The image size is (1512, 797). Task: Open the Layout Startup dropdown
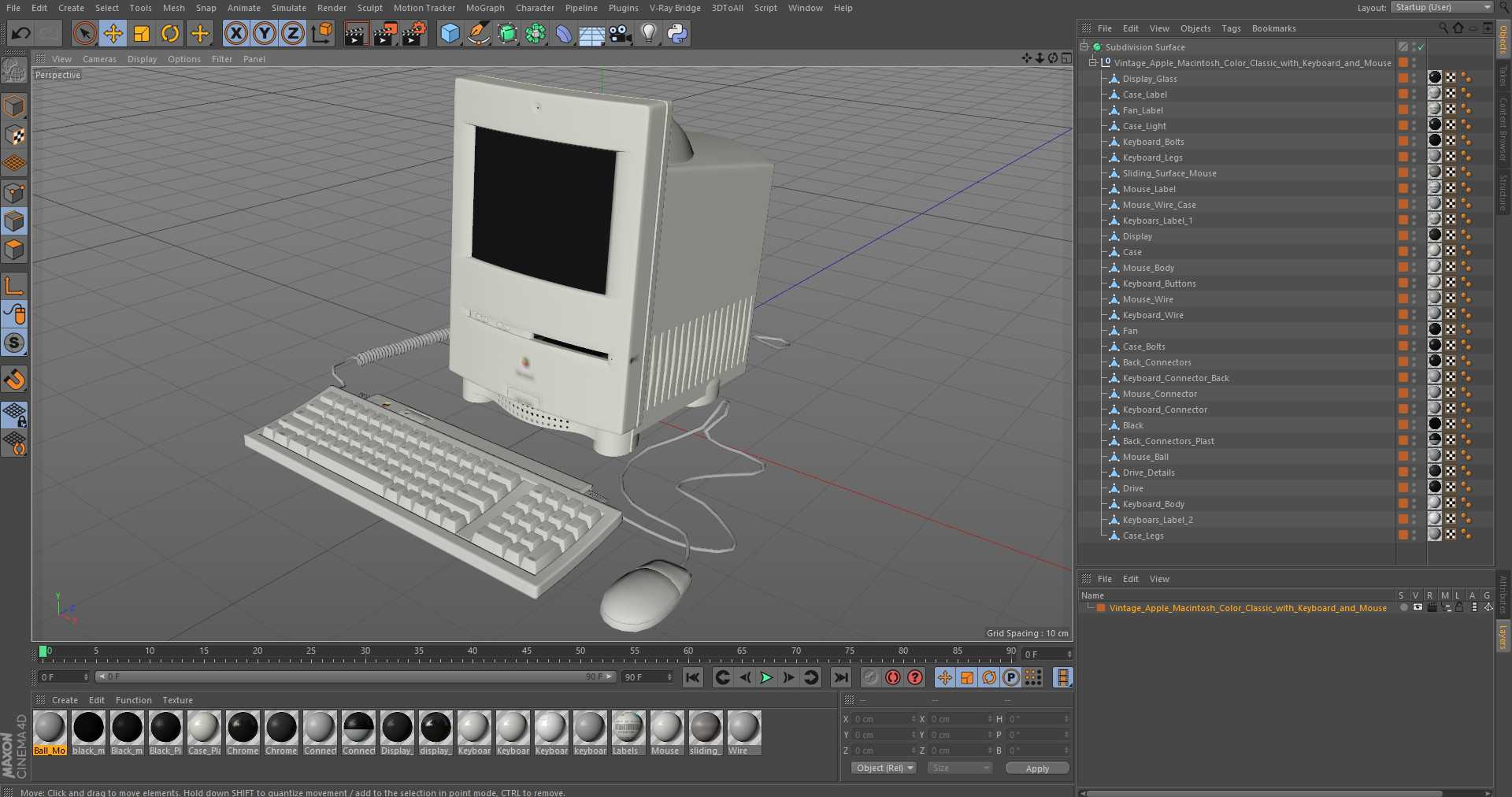(1442, 7)
